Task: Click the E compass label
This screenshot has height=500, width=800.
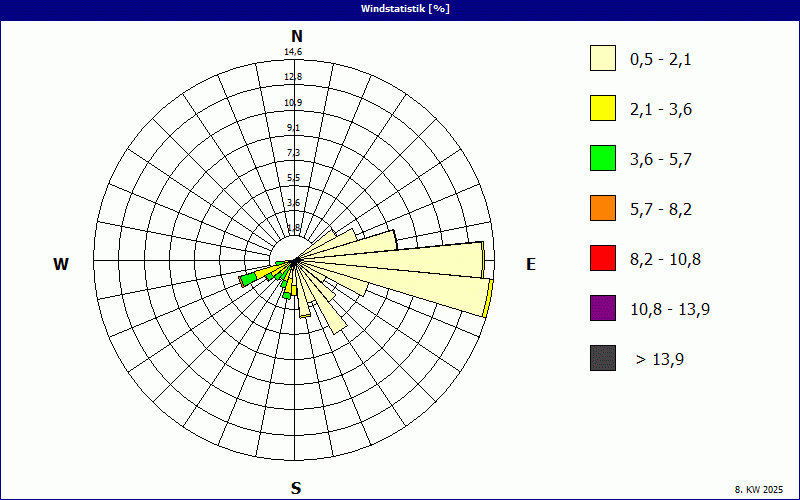Action: click(x=531, y=264)
